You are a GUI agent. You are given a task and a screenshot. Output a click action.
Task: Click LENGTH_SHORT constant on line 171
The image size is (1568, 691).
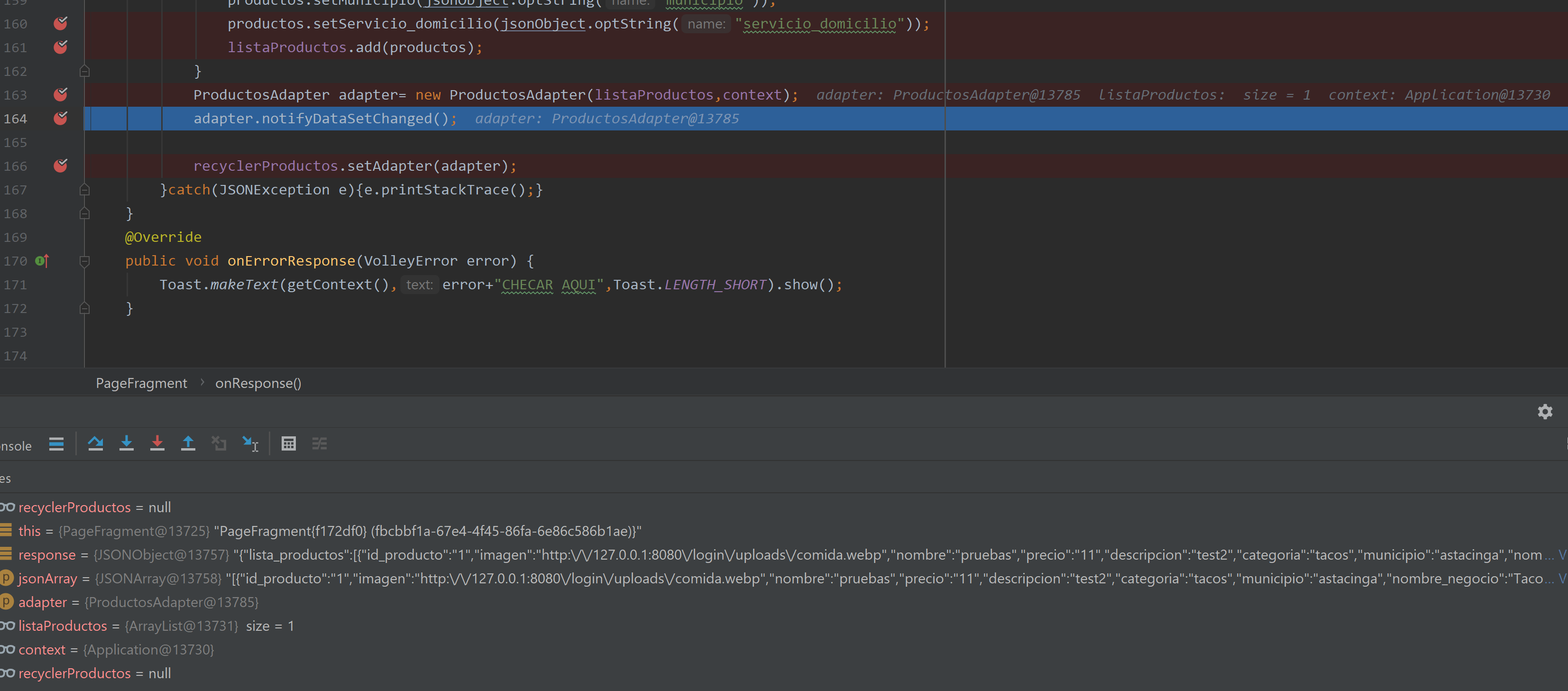(x=715, y=285)
